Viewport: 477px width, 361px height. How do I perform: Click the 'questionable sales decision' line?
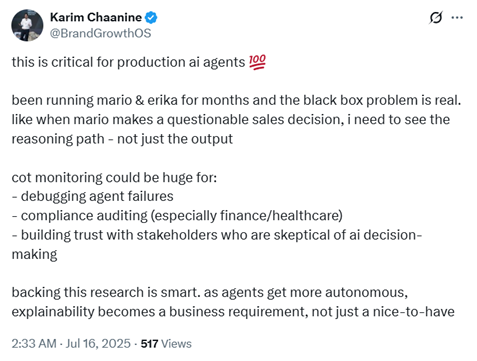pos(231,120)
